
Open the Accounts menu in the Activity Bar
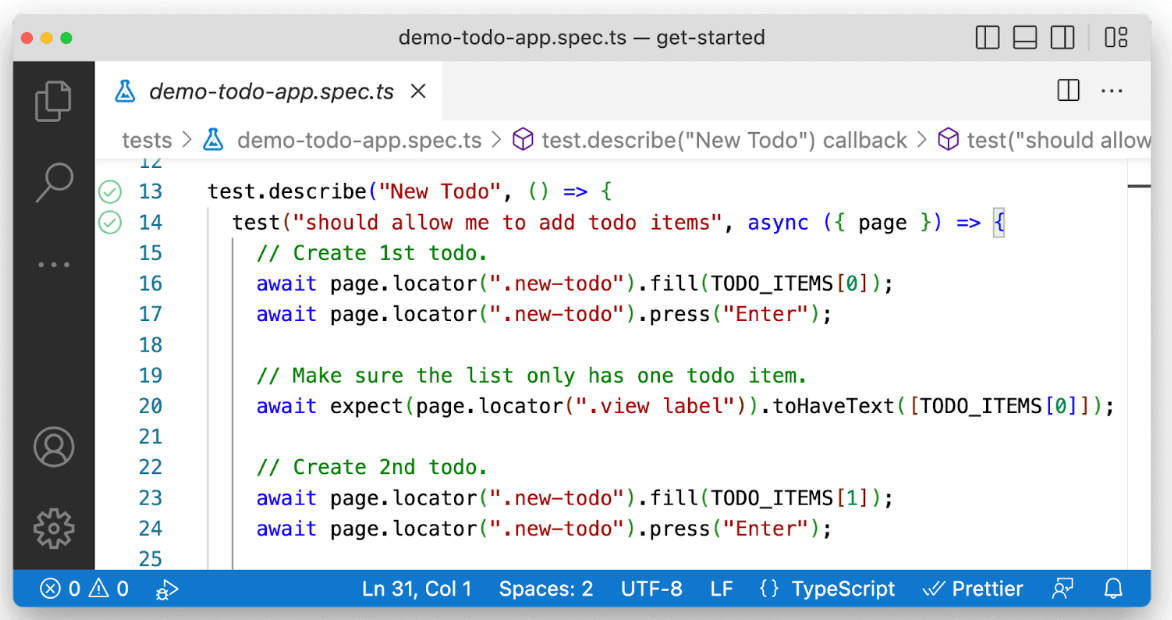tap(53, 447)
